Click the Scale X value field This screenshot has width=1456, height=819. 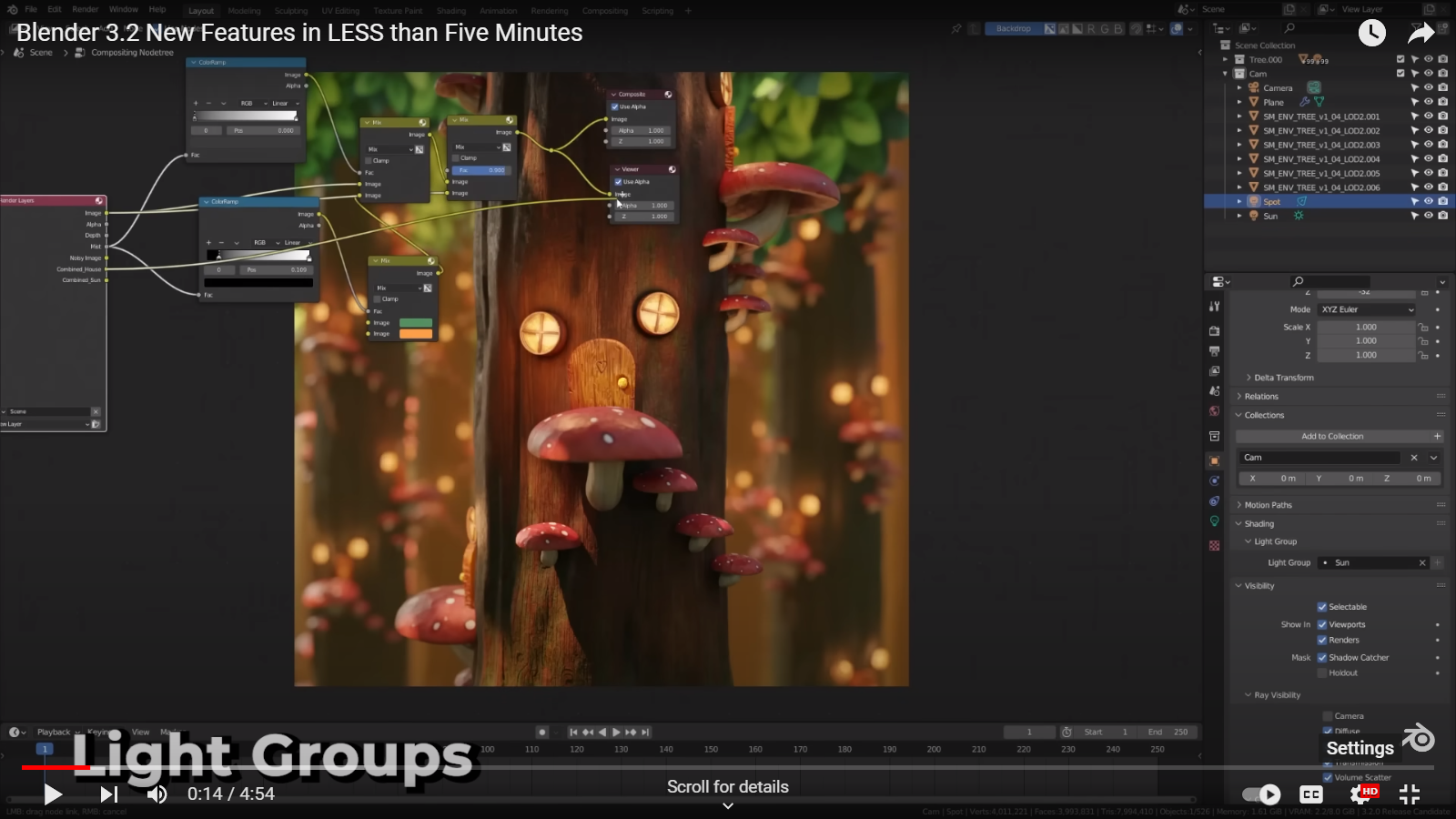pos(1366,327)
